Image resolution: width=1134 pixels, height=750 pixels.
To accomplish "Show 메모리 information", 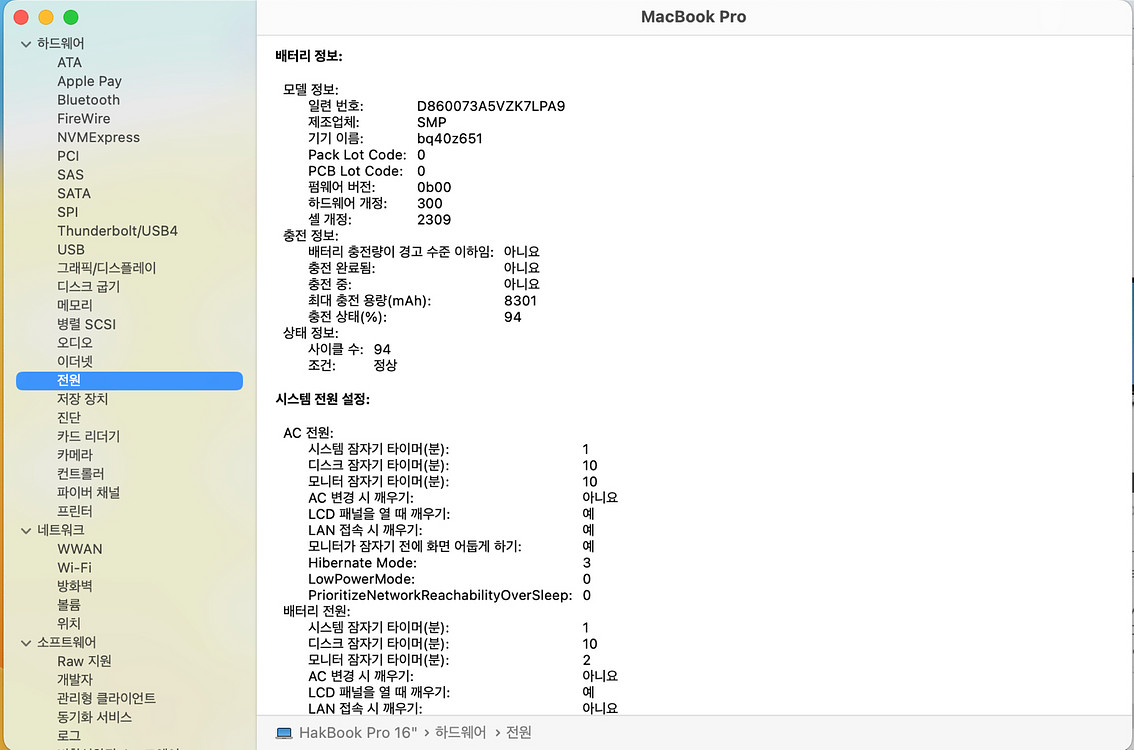I will [x=74, y=306].
